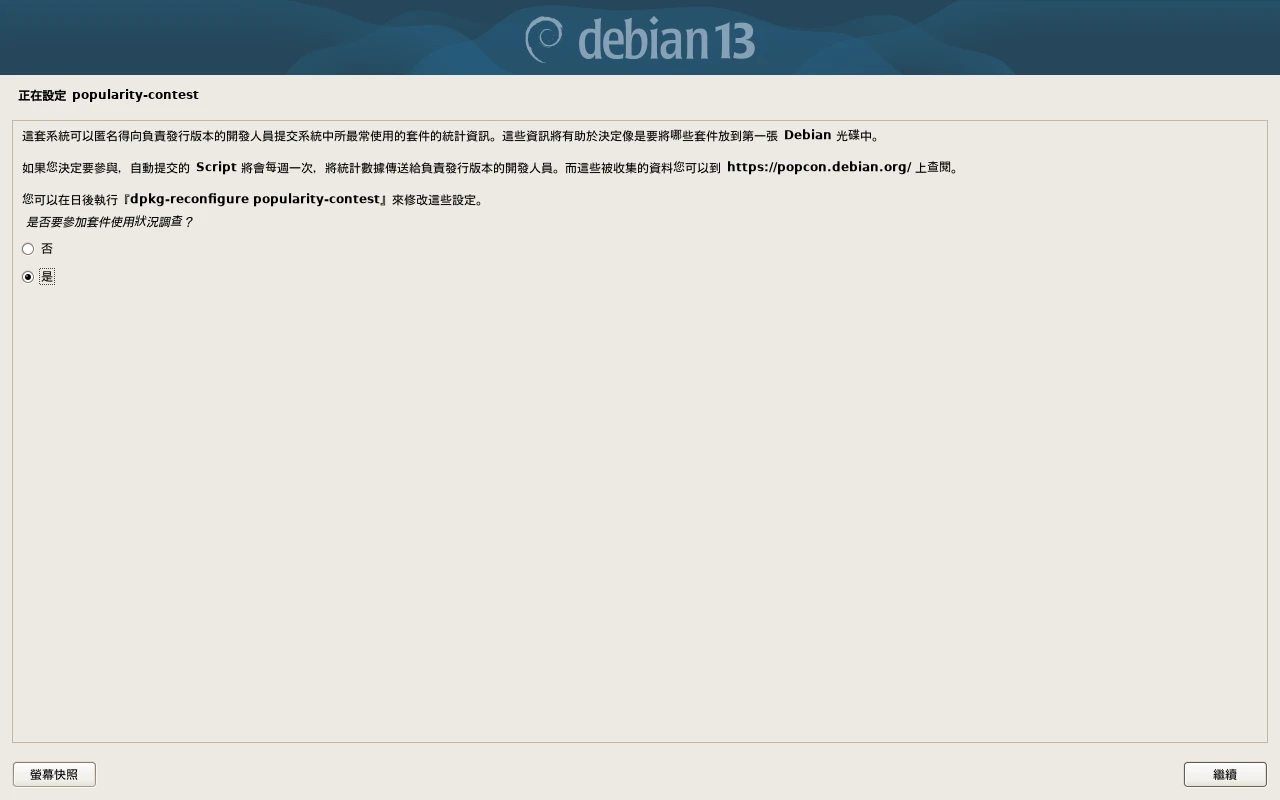Click the Debian swirl logo in banner
Viewport: 1280px width, 800px height.
pyautogui.click(x=545, y=39)
